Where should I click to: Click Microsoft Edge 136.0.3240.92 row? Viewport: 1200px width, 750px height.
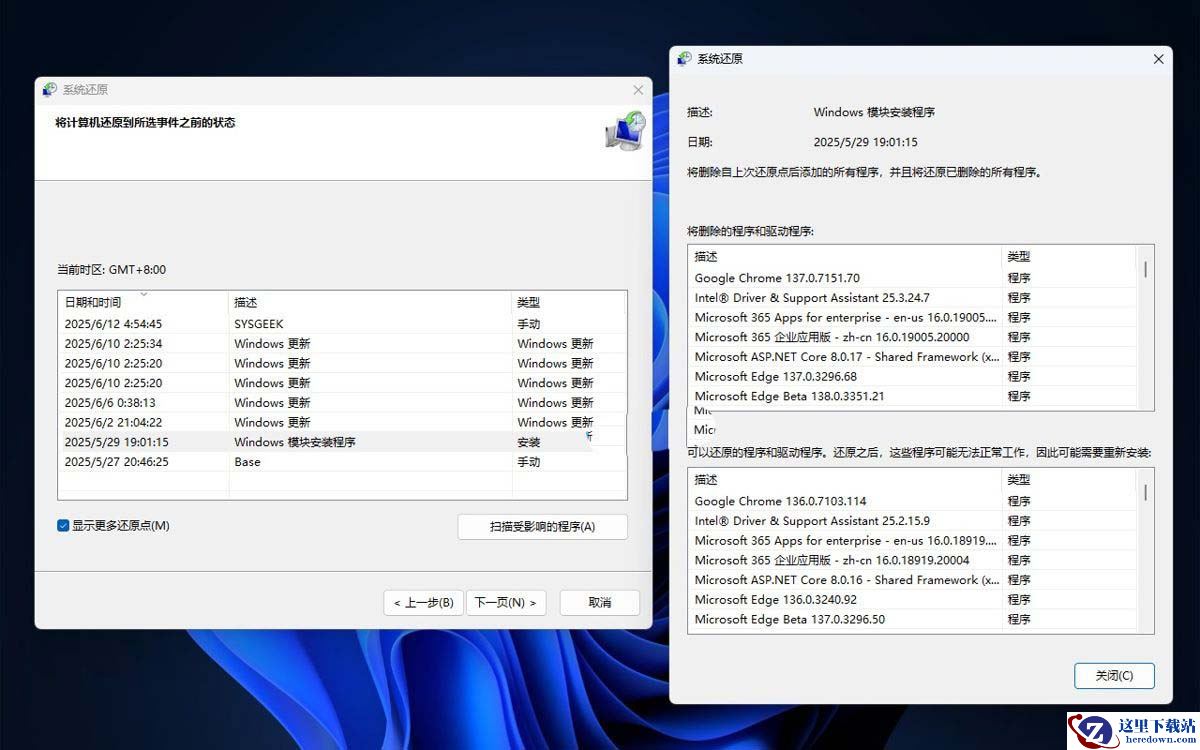912,600
